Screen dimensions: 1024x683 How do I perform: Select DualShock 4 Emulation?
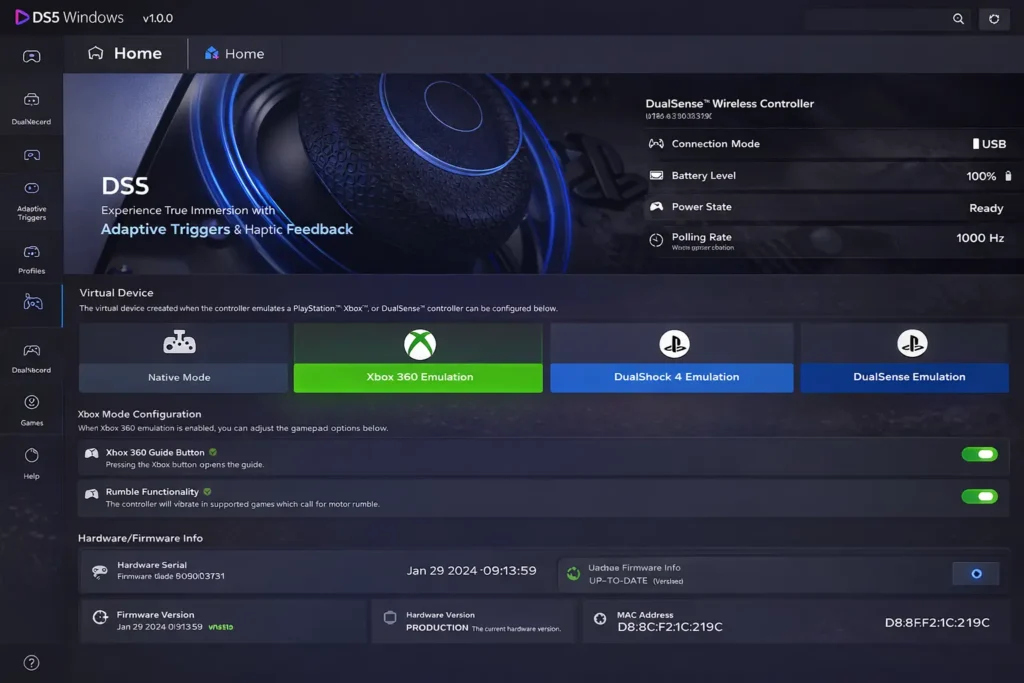(671, 357)
